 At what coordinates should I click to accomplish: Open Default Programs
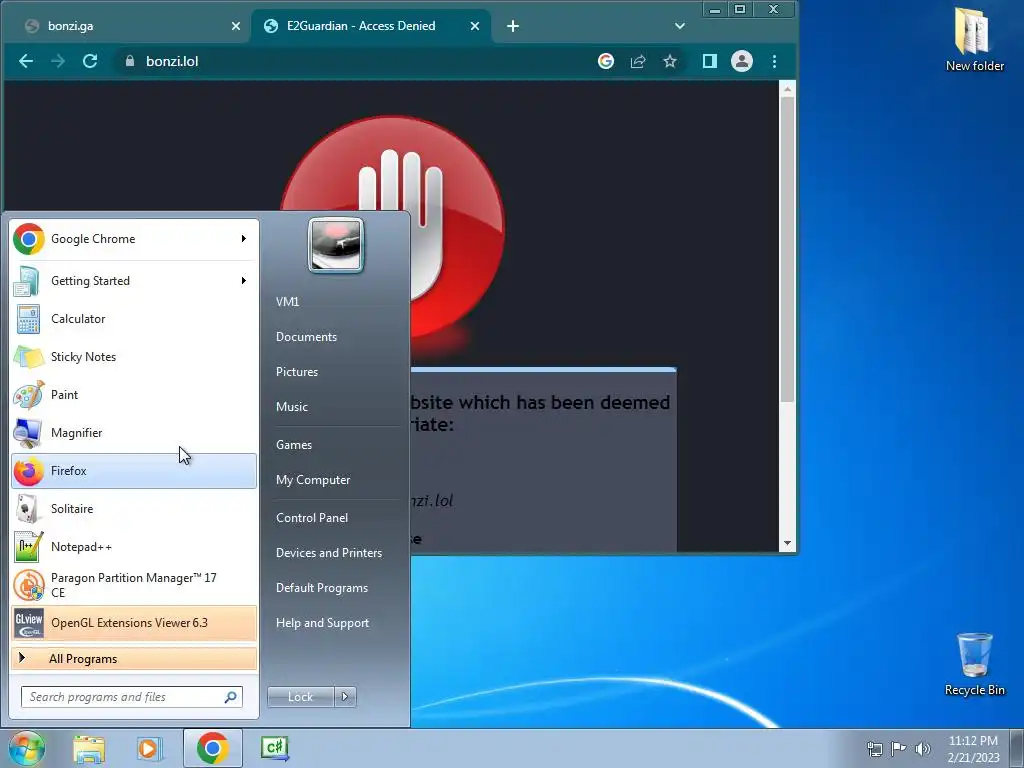coord(322,588)
